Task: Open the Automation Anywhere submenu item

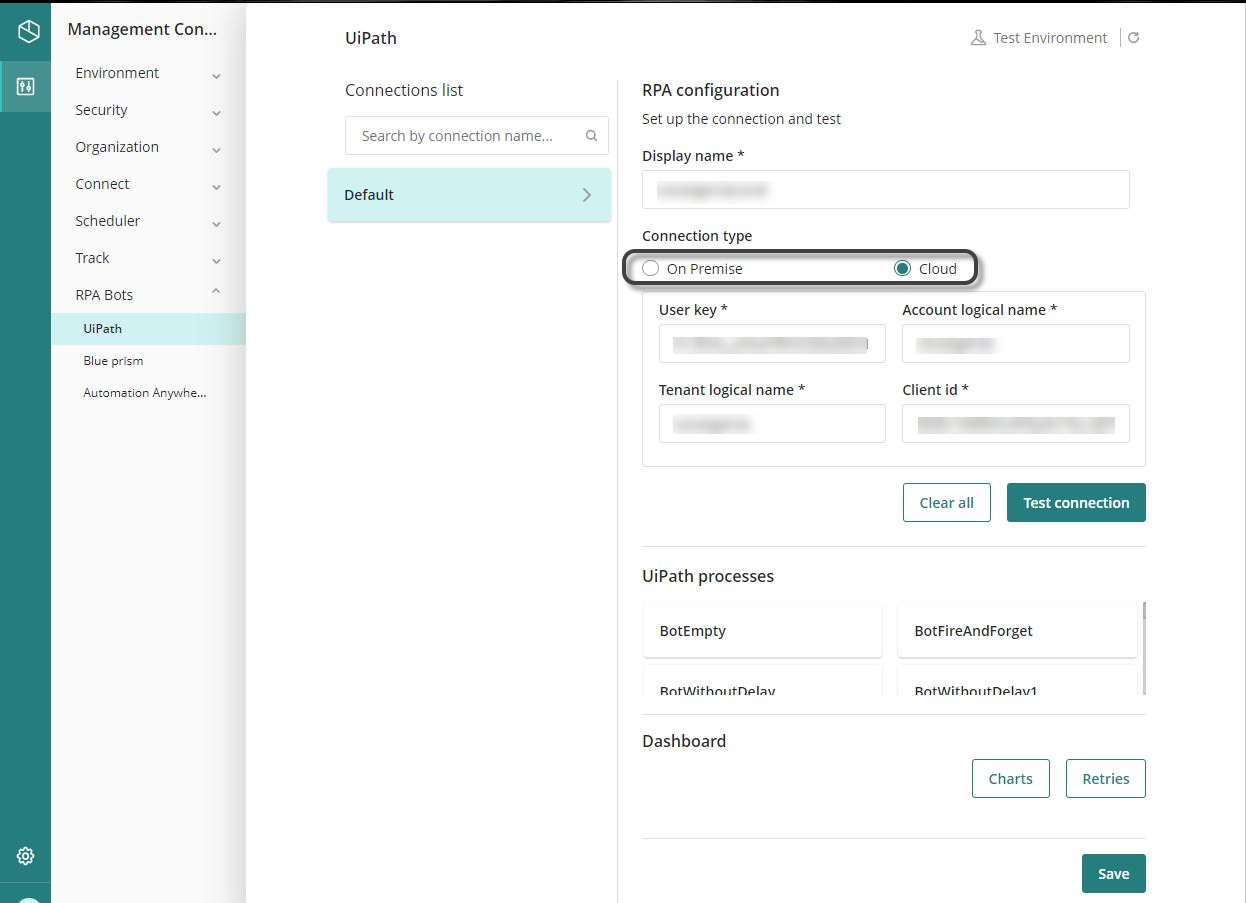Action: coord(148,392)
